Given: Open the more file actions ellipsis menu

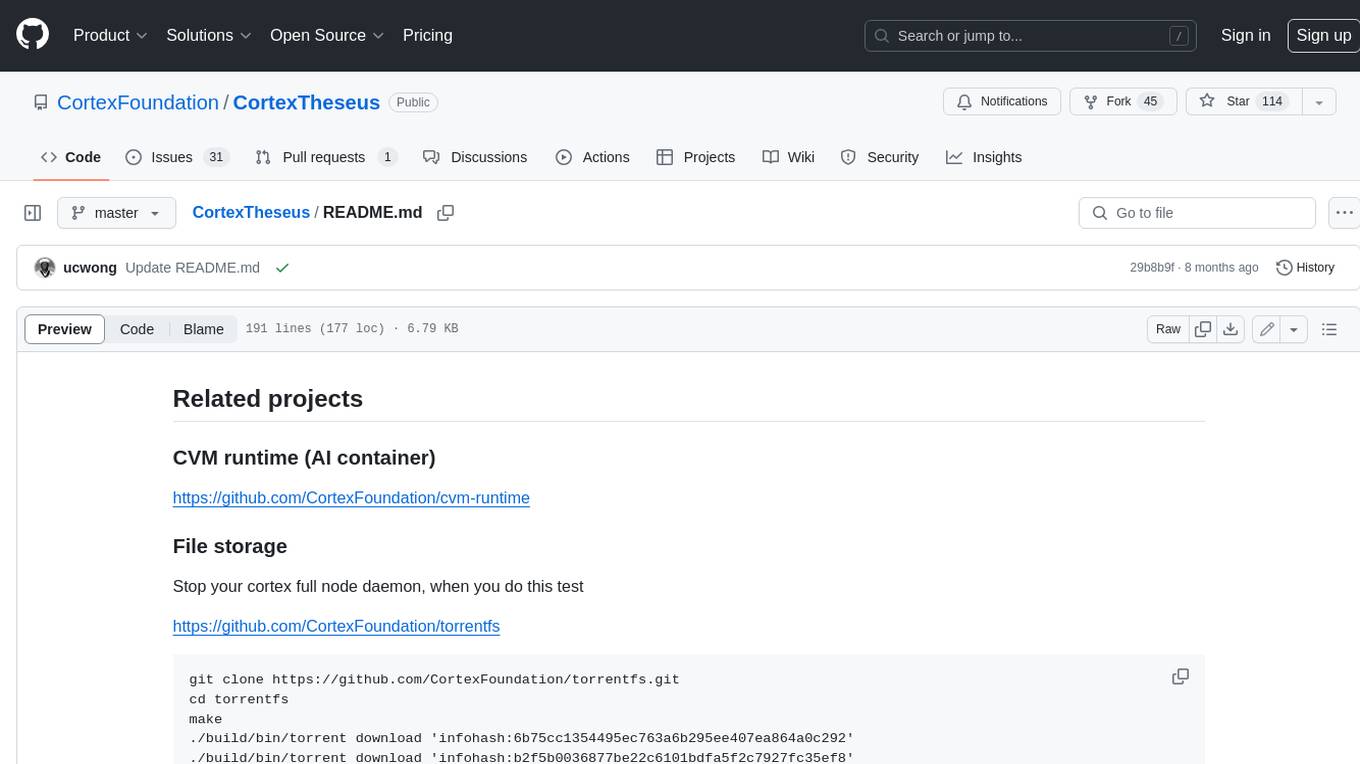Looking at the screenshot, I should (x=1345, y=213).
